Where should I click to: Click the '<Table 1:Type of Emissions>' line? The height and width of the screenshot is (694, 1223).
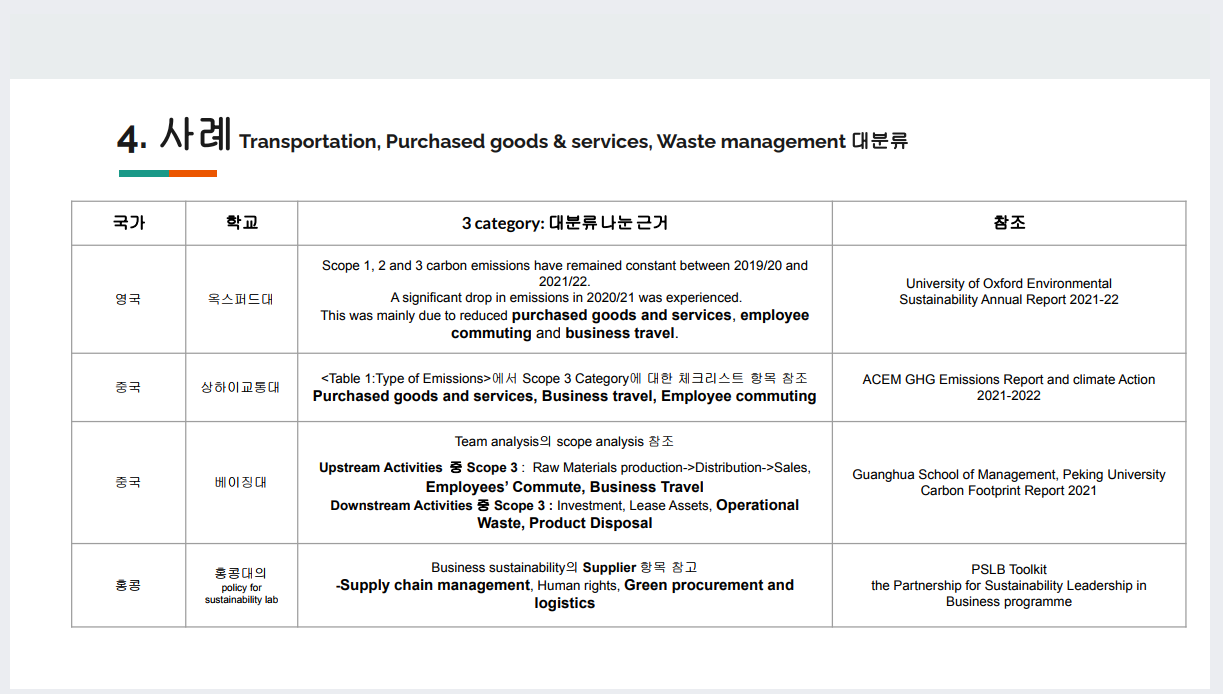pos(565,378)
